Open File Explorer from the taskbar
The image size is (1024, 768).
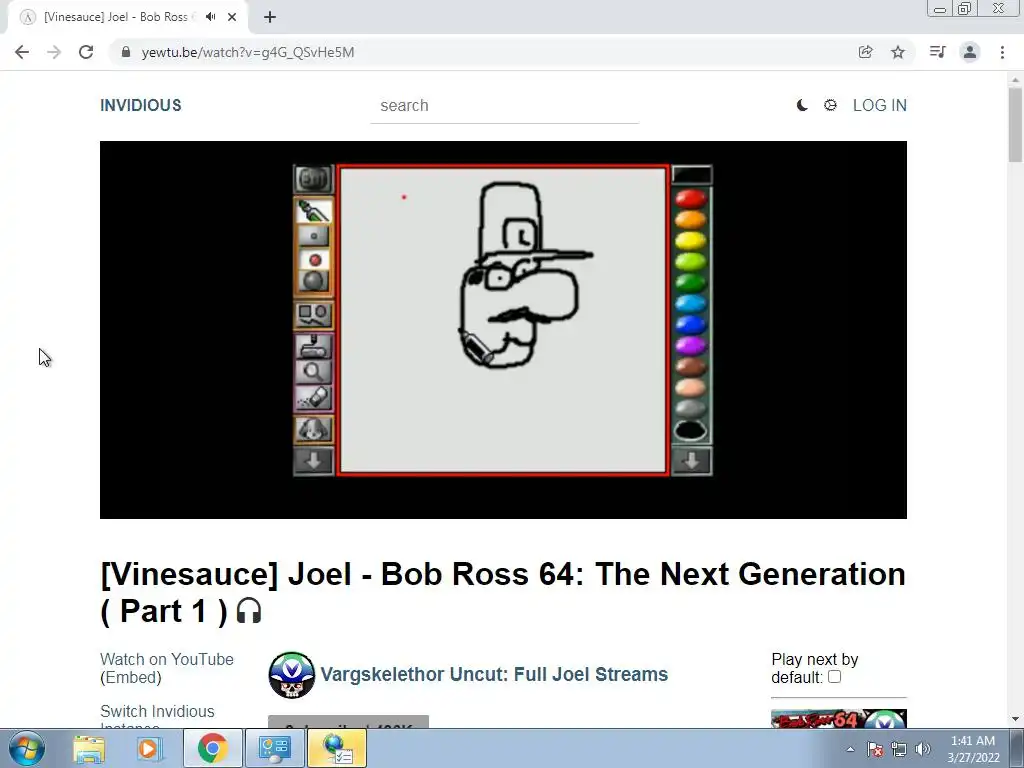point(89,748)
